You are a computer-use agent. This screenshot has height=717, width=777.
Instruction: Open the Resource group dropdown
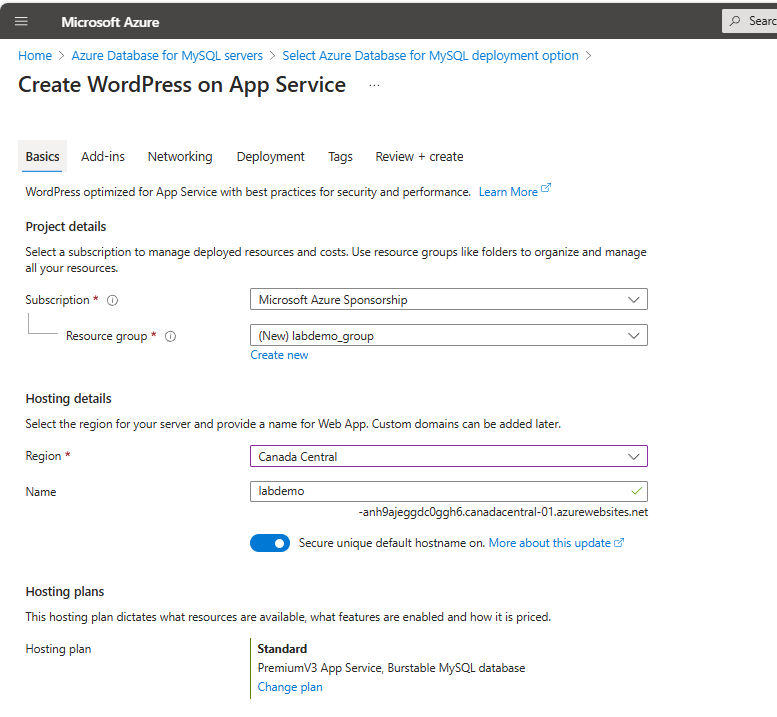click(448, 335)
